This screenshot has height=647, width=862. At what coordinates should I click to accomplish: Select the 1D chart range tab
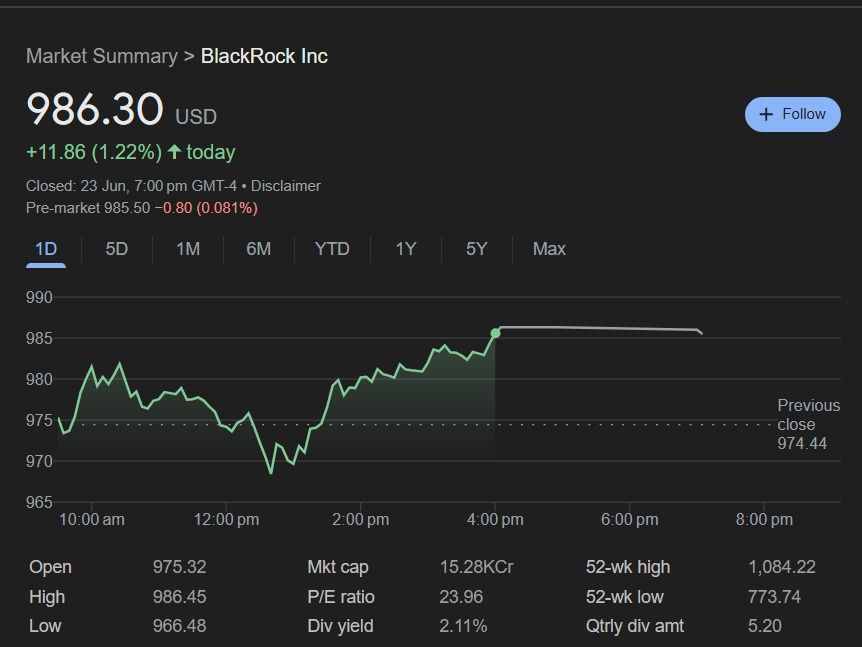pos(46,249)
